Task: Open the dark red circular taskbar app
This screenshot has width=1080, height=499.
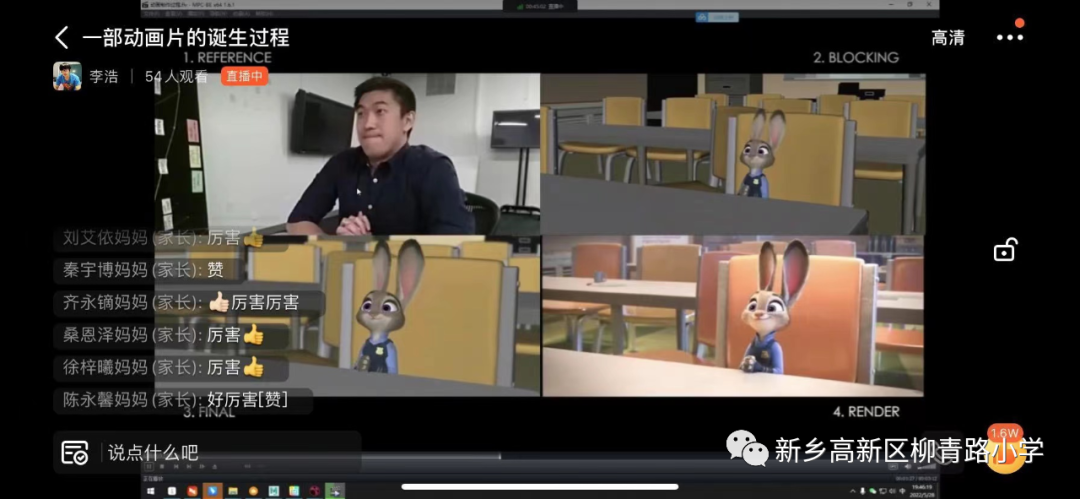Action: pos(315,491)
